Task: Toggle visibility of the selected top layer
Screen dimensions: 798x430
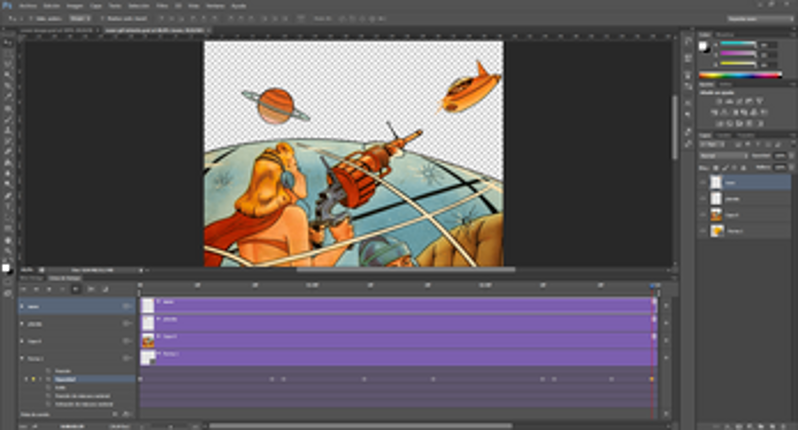Action: coord(703,182)
